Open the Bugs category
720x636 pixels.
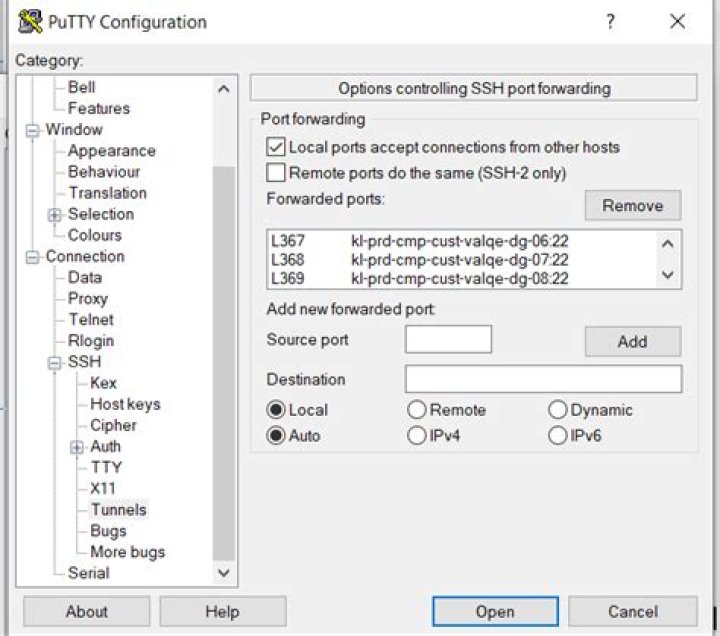tap(108, 531)
